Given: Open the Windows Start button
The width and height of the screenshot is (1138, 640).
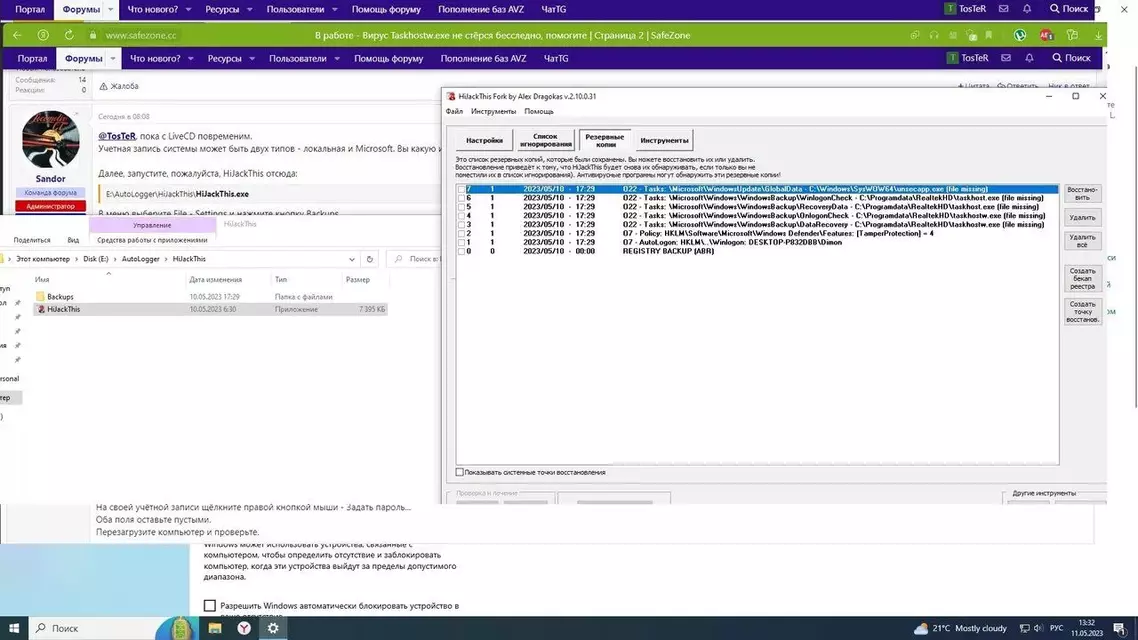Looking at the screenshot, I should click(x=14, y=628).
